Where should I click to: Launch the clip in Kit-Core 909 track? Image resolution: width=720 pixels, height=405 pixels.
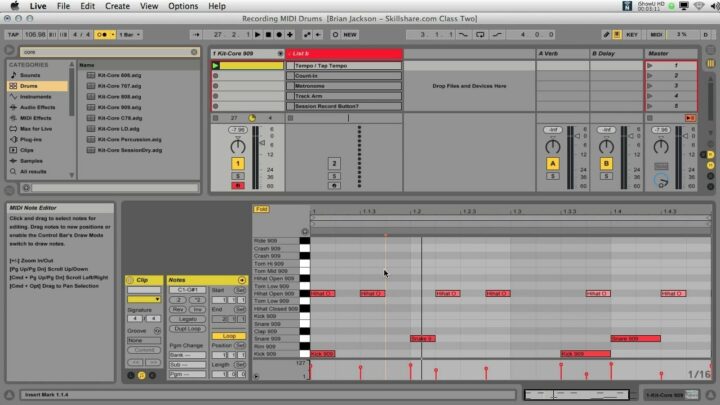(x=216, y=65)
